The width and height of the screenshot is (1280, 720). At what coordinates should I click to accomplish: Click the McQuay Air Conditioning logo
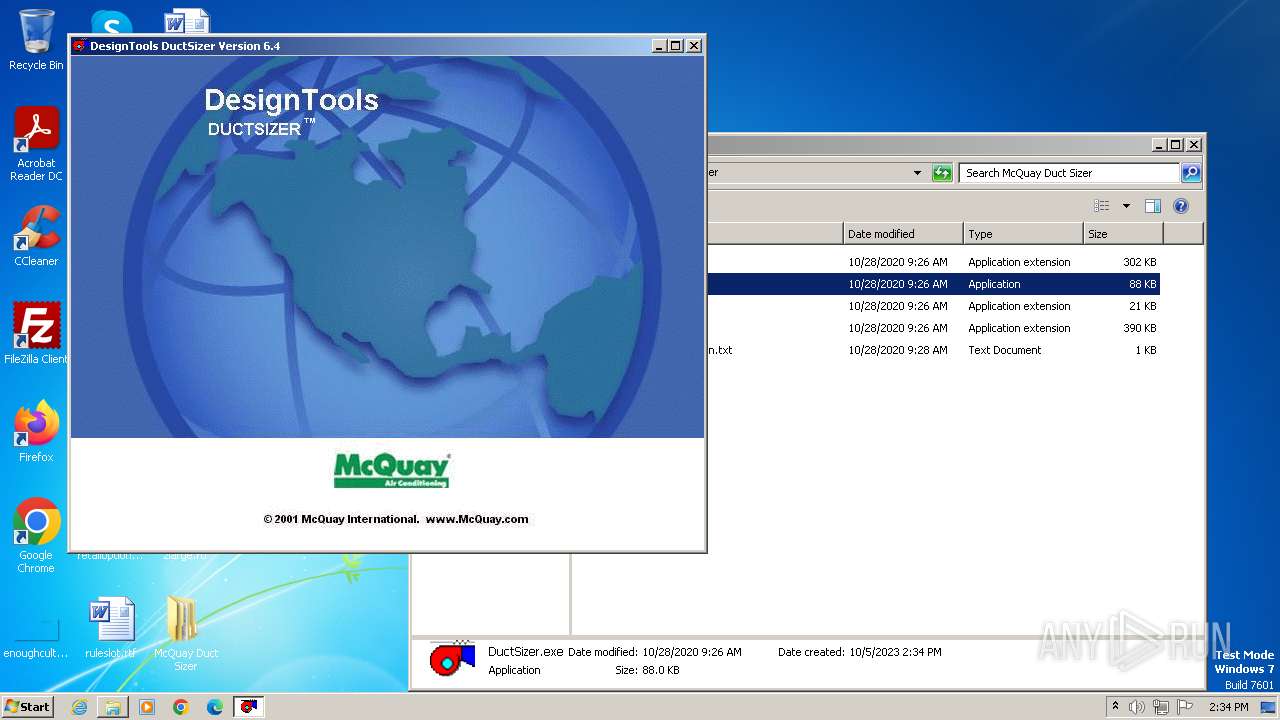391,470
